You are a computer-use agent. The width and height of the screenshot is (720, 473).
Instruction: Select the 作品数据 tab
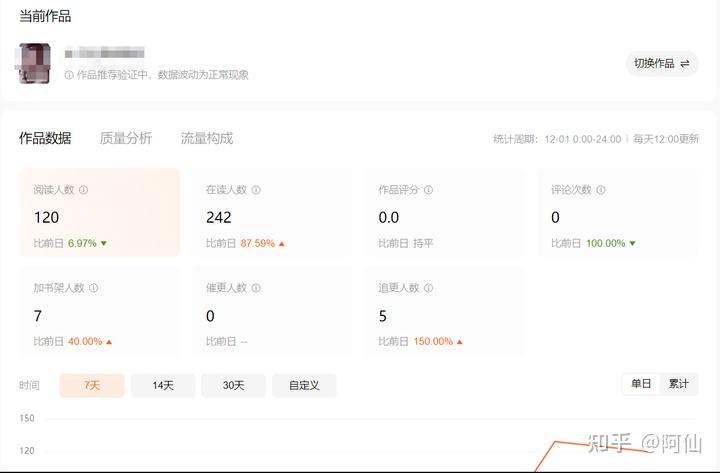point(45,138)
